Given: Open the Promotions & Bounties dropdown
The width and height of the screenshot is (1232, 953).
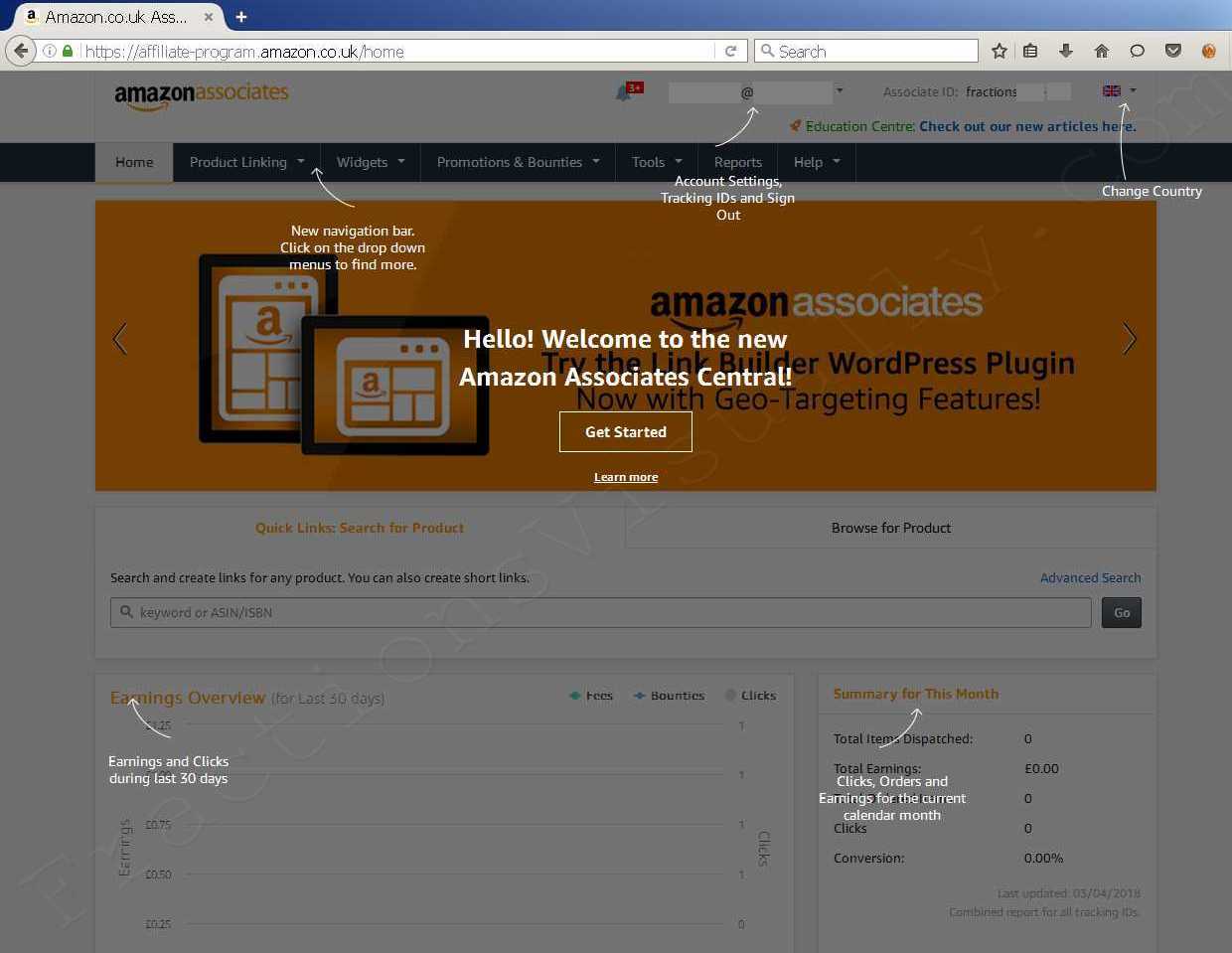Looking at the screenshot, I should click(x=518, y=162).
